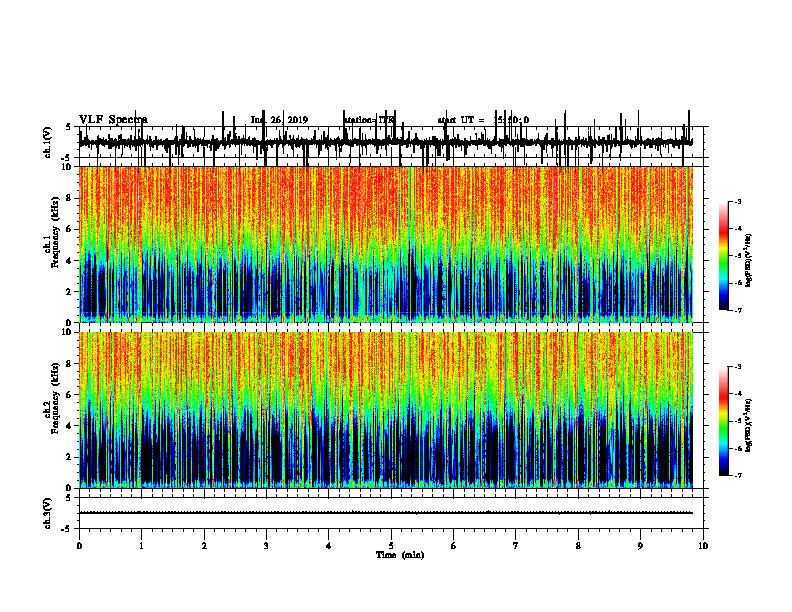Viewport: 792px width, 612px height.
Task: Click the "-3" label on ch.2 color bar
Action: pos(737,367)
